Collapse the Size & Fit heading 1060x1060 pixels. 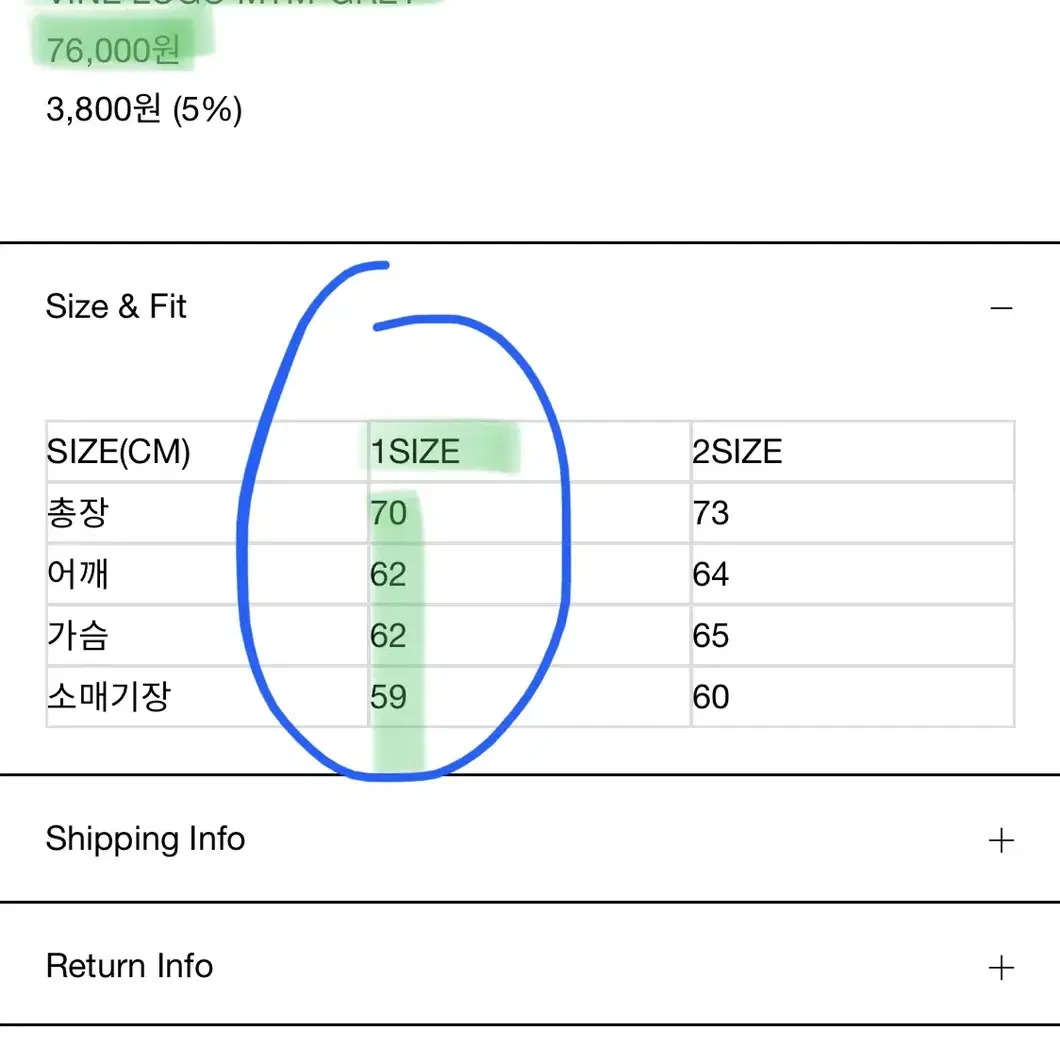[116, 306]
